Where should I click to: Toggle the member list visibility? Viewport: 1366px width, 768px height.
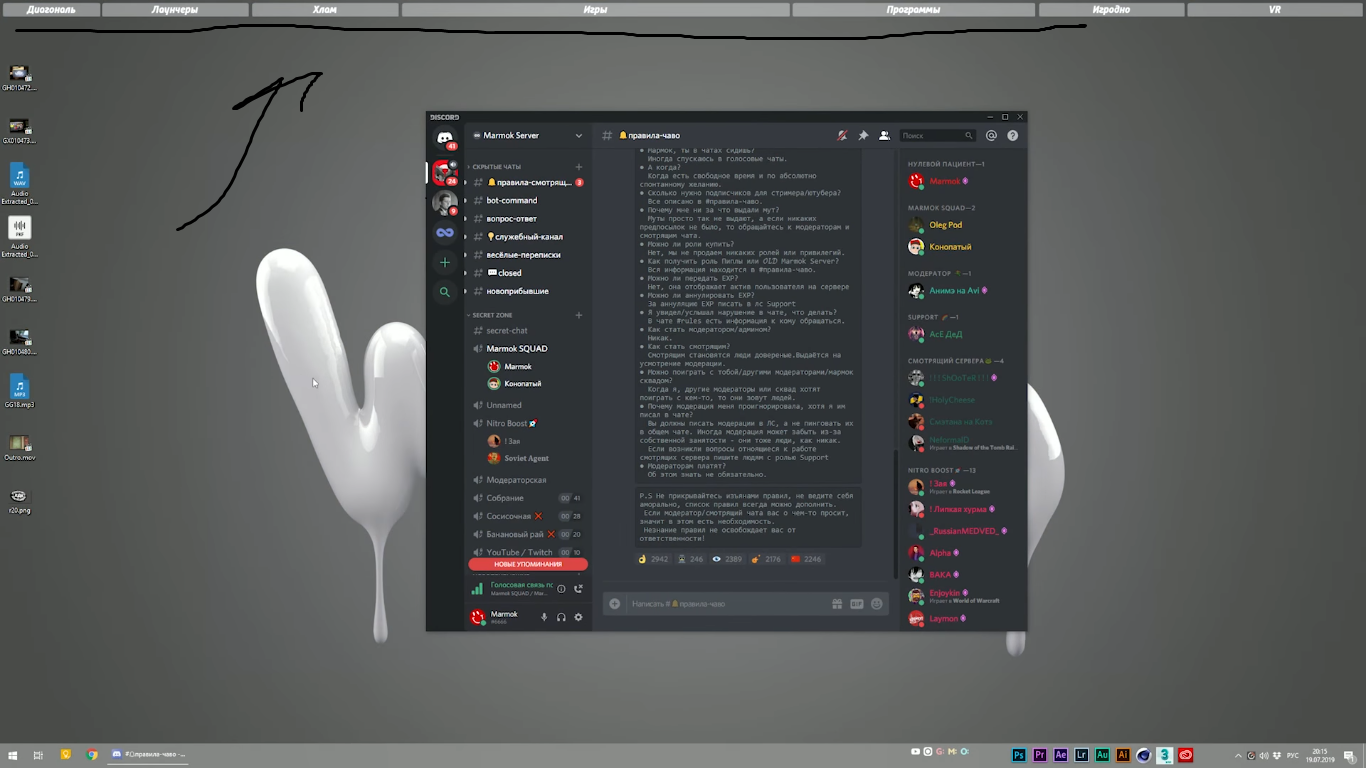point(884,135)
